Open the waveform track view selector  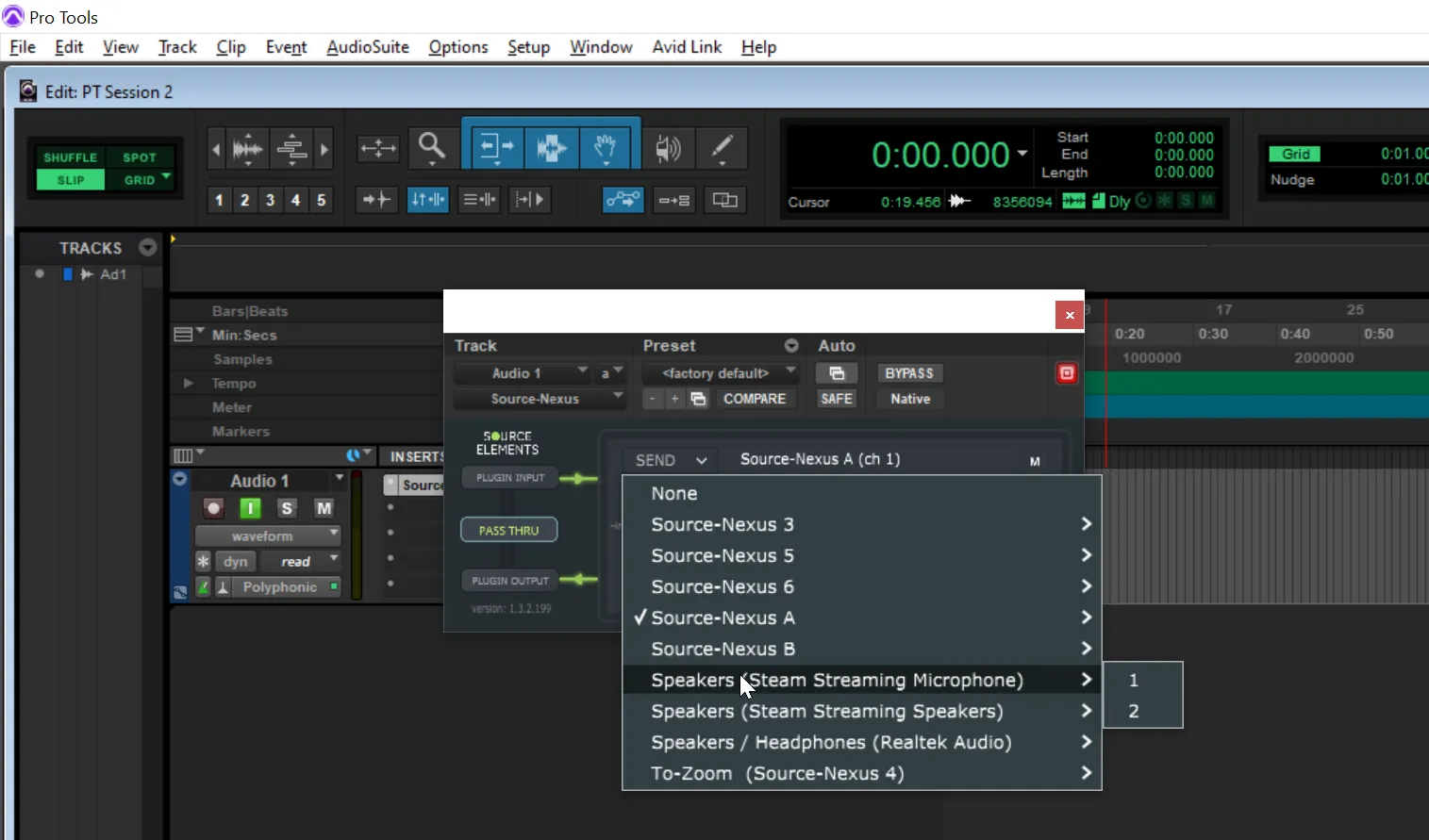point(268,535)
